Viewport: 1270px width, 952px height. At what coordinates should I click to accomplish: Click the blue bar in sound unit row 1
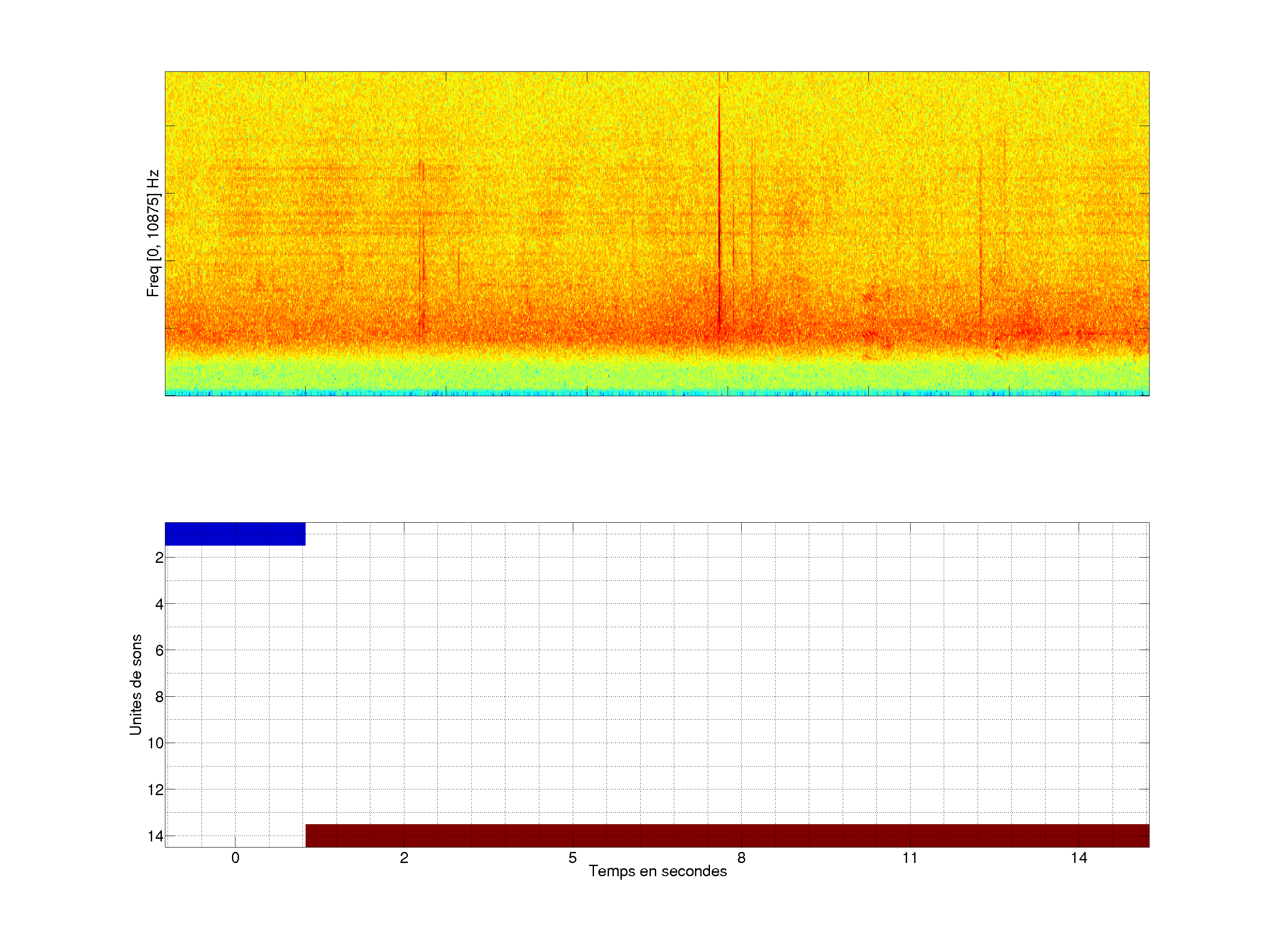pyautogui.click(x=235, y=534)
